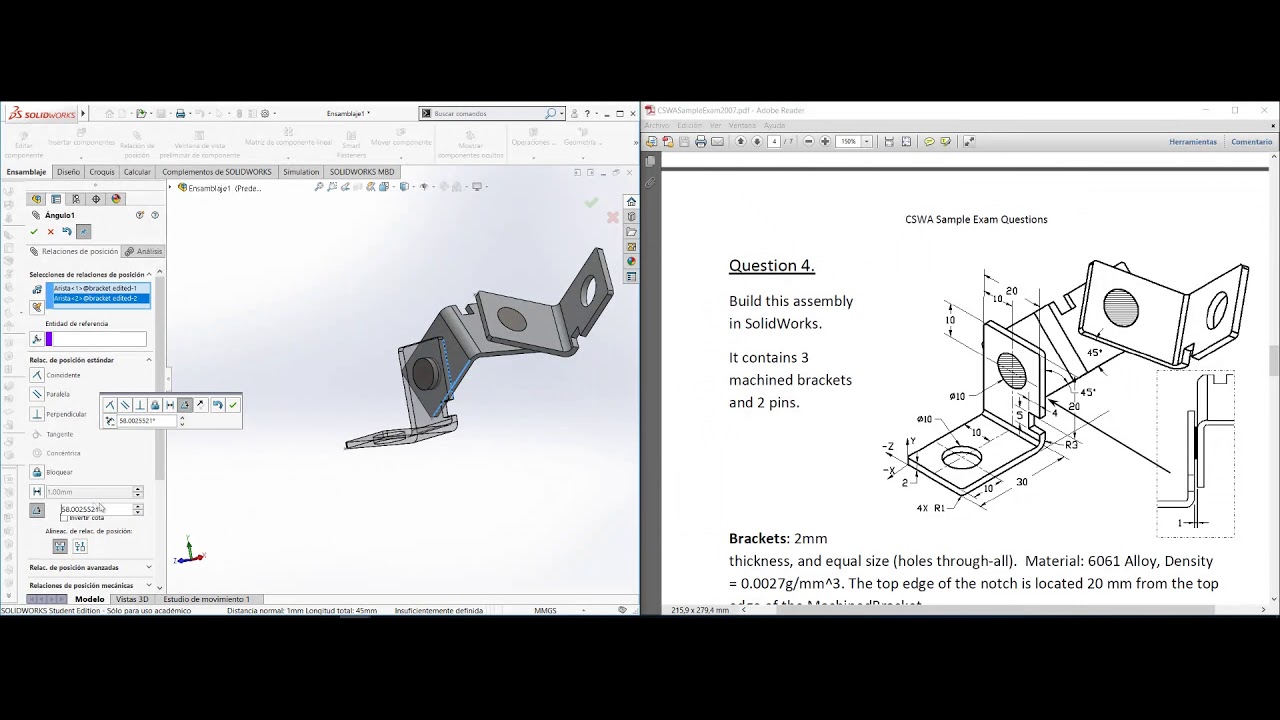Open the Diseño ribbon tab
This screenshot has height=720, width=1280.
click(x=68, y=172)
